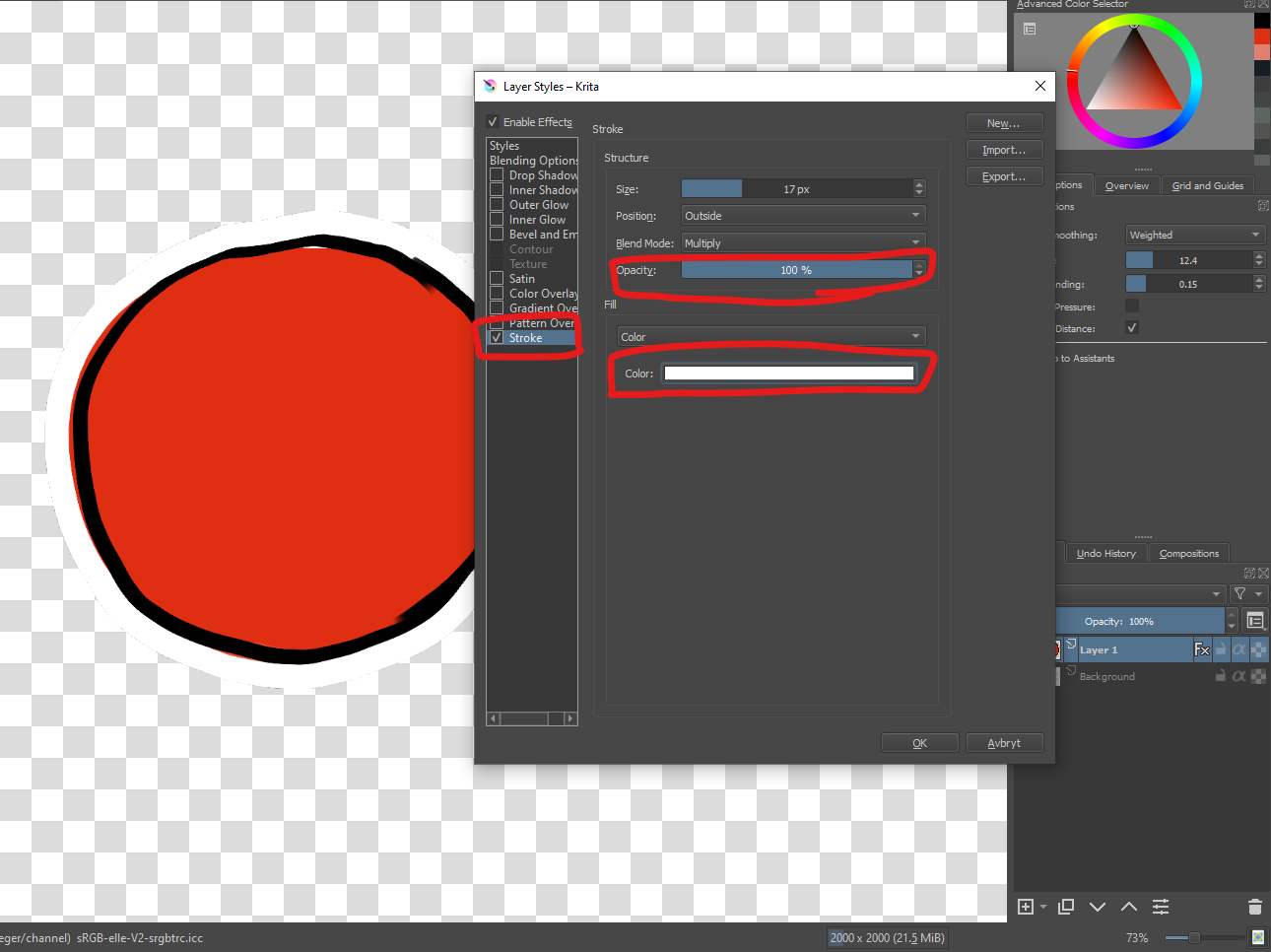
Task: Switch to the Overview tab
Action: tap(1126, 185)
